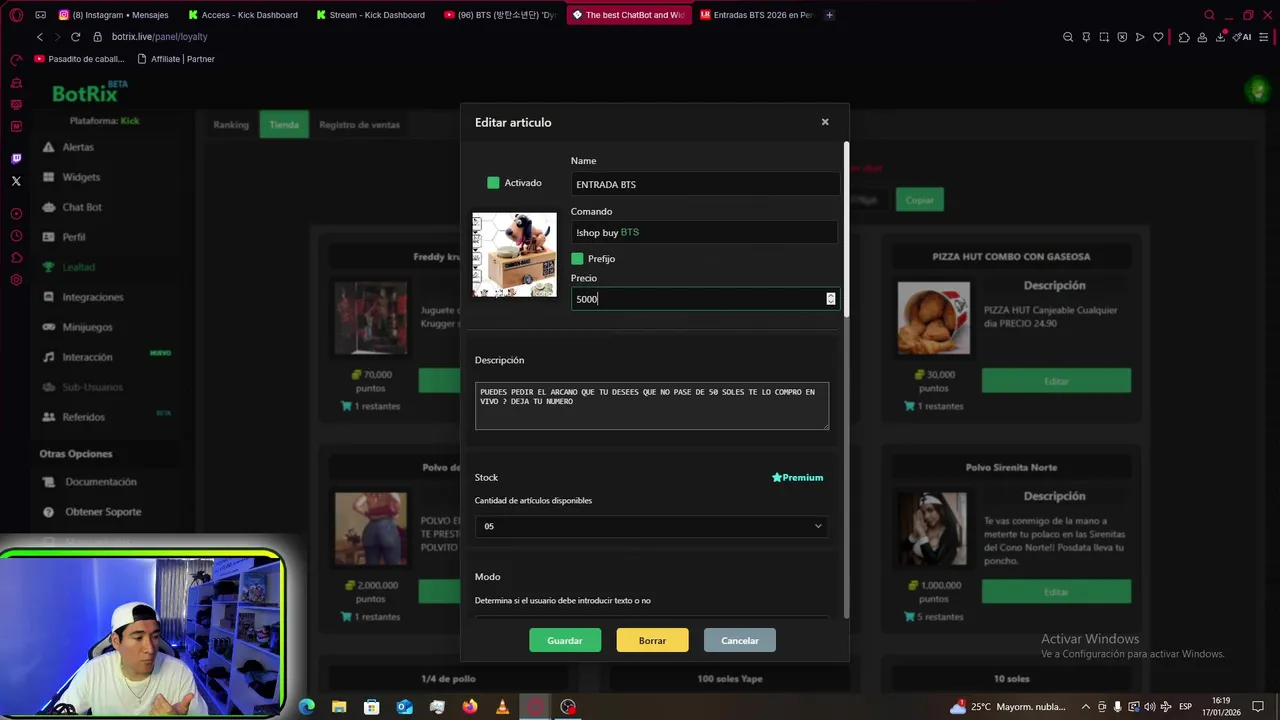Image resolution: width=1280 pixels, height=720 pixels.
Task: Switch to the Instagram Mensajes browser tab
Action: pos(113,15)
